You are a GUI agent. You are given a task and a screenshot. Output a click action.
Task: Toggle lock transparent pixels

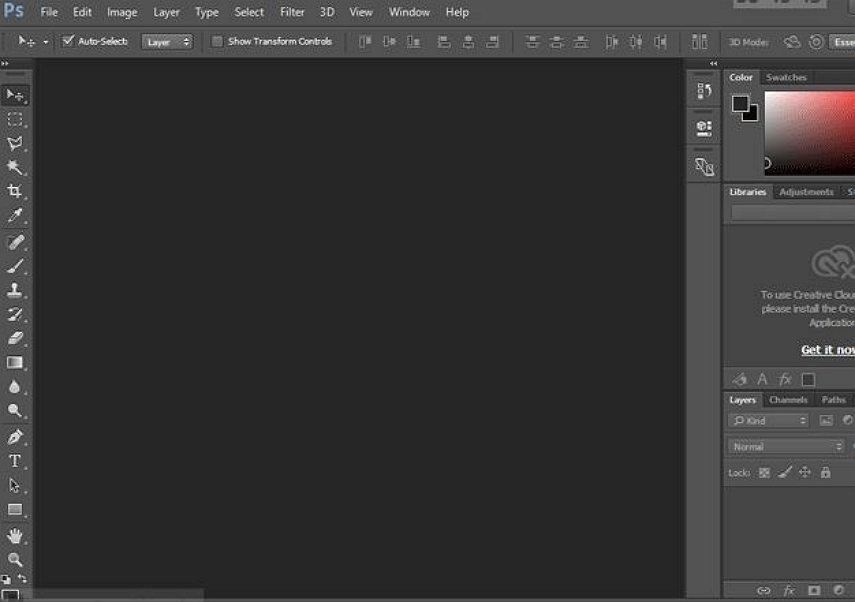764,473
